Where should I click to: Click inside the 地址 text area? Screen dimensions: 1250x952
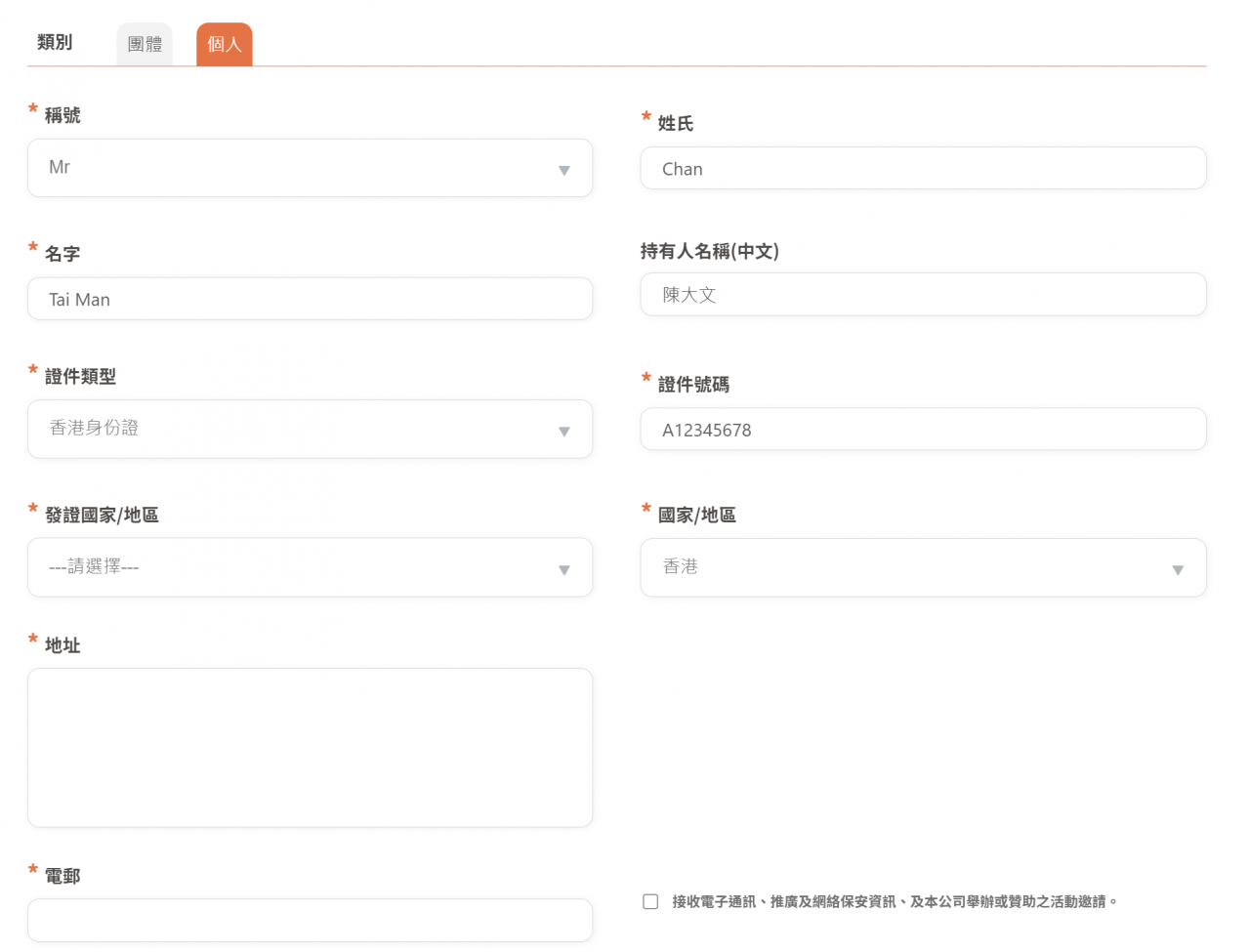(x=310, y=747)
